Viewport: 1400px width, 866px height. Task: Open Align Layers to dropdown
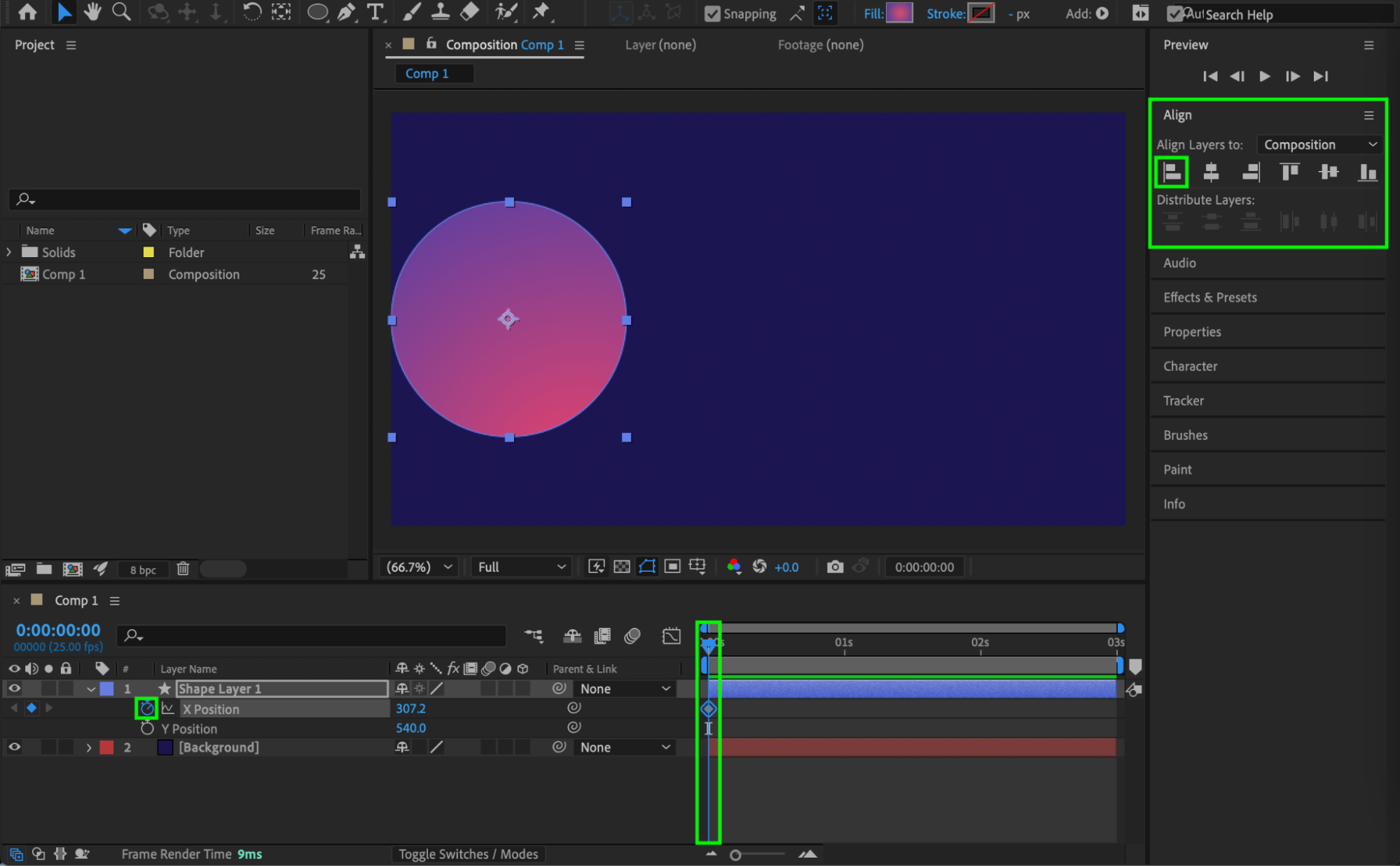[1319, 145]
